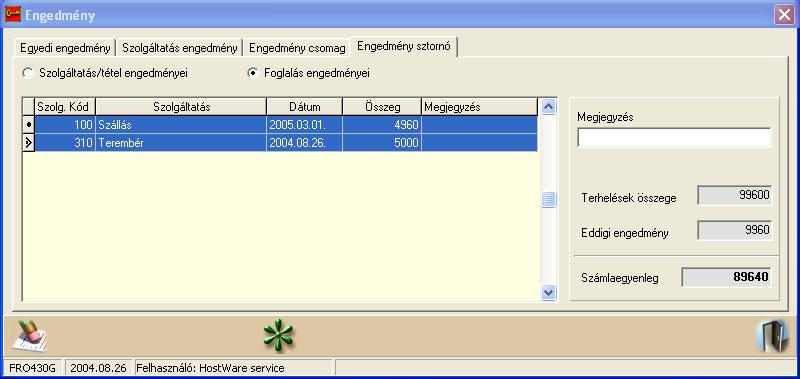Screen dimensions: 800x379
Task: Click the scrollbar up arrow
Action: (548, 107)
